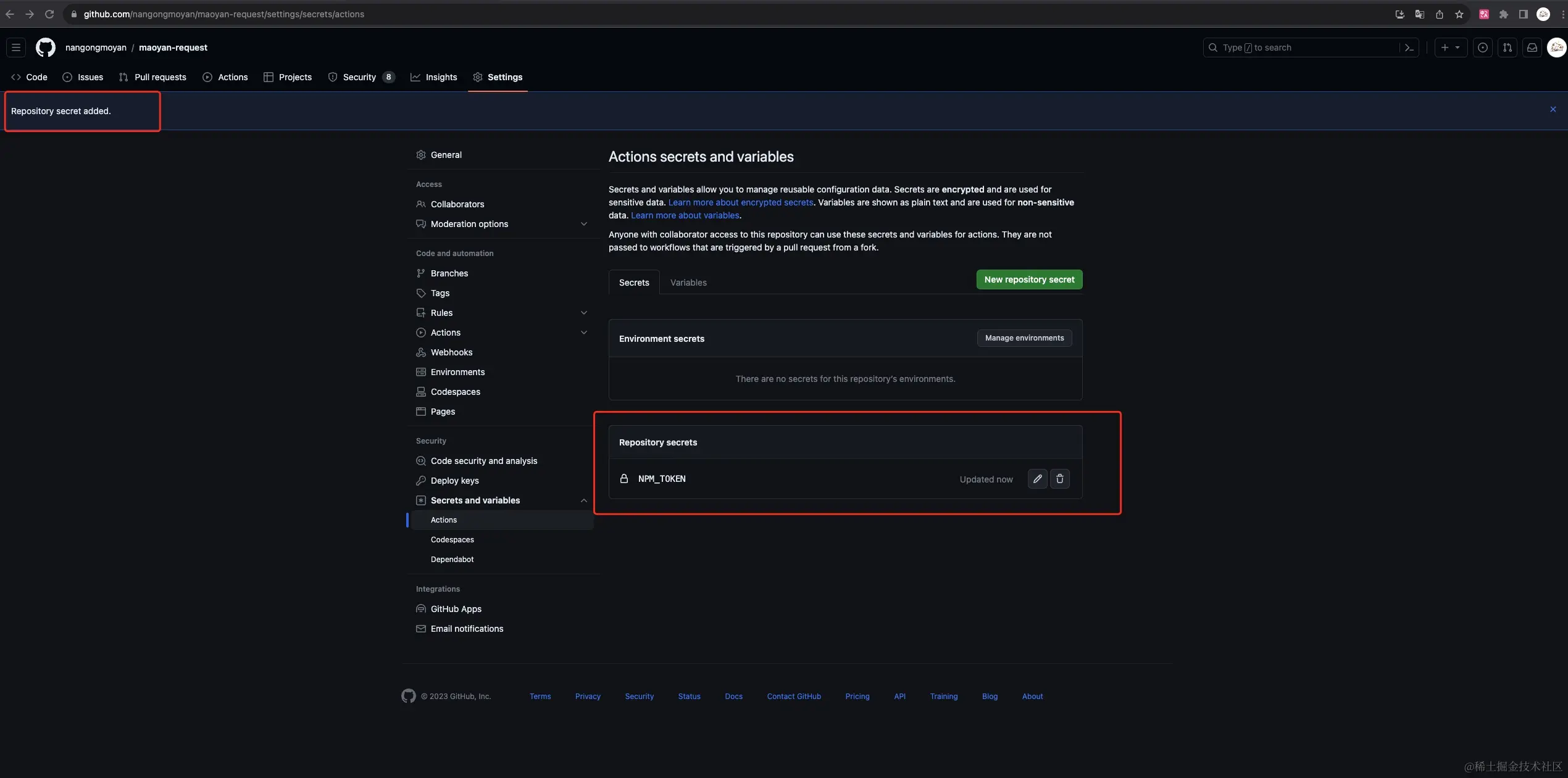The width and height of the screenshot is (1568, 778).
Task: Click the issues icon in top header
Action: (1482, 48)
